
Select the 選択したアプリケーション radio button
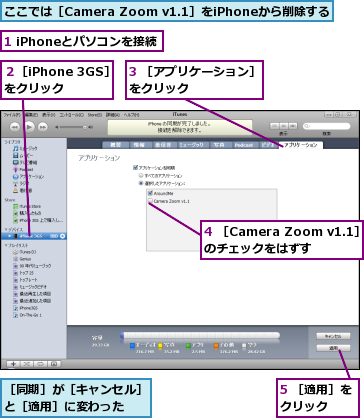(141, 183)
